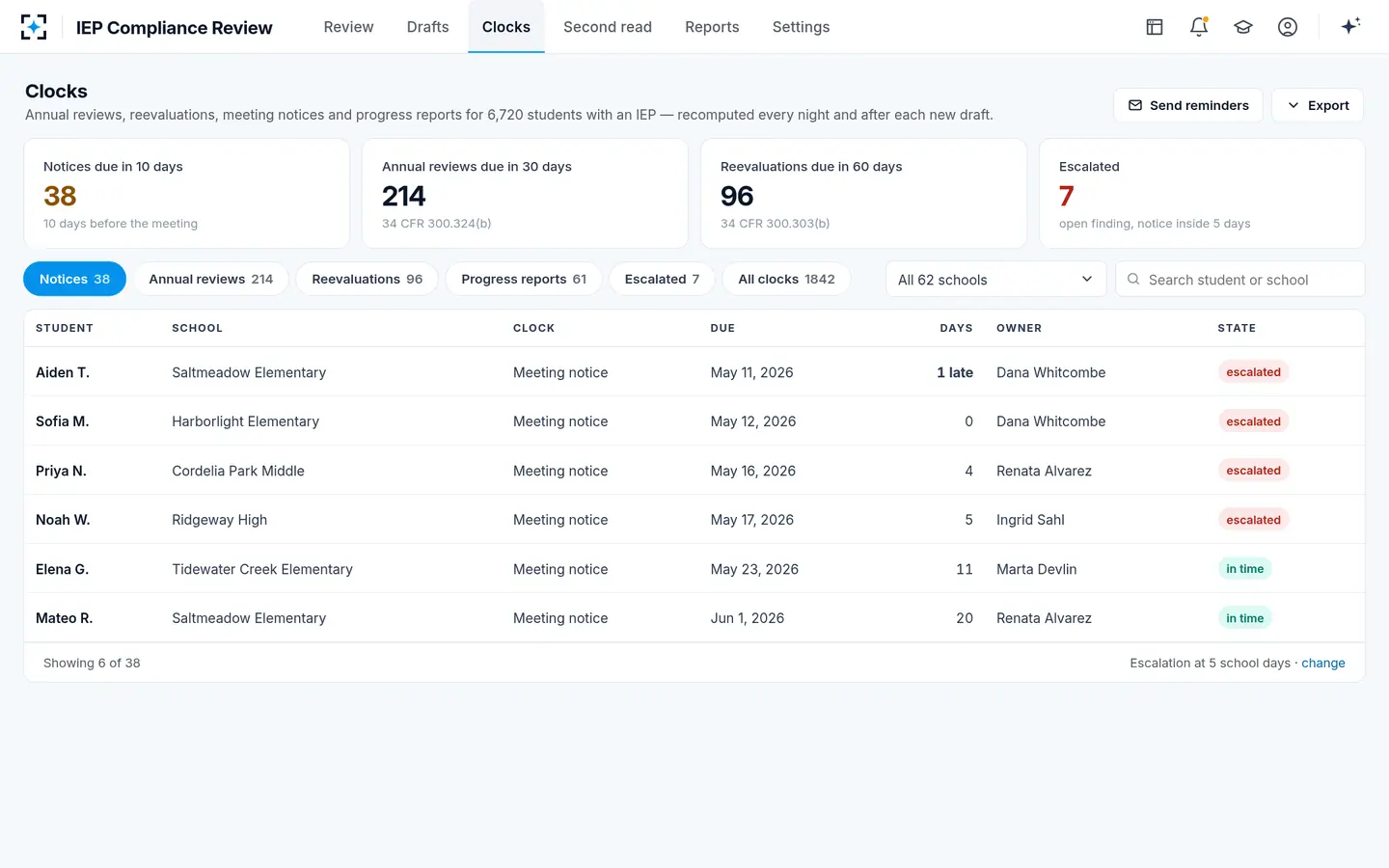The width and height of the screenshot is (1389, 868).
Task: Sort by the STUDENT column header
Action: 65,328
